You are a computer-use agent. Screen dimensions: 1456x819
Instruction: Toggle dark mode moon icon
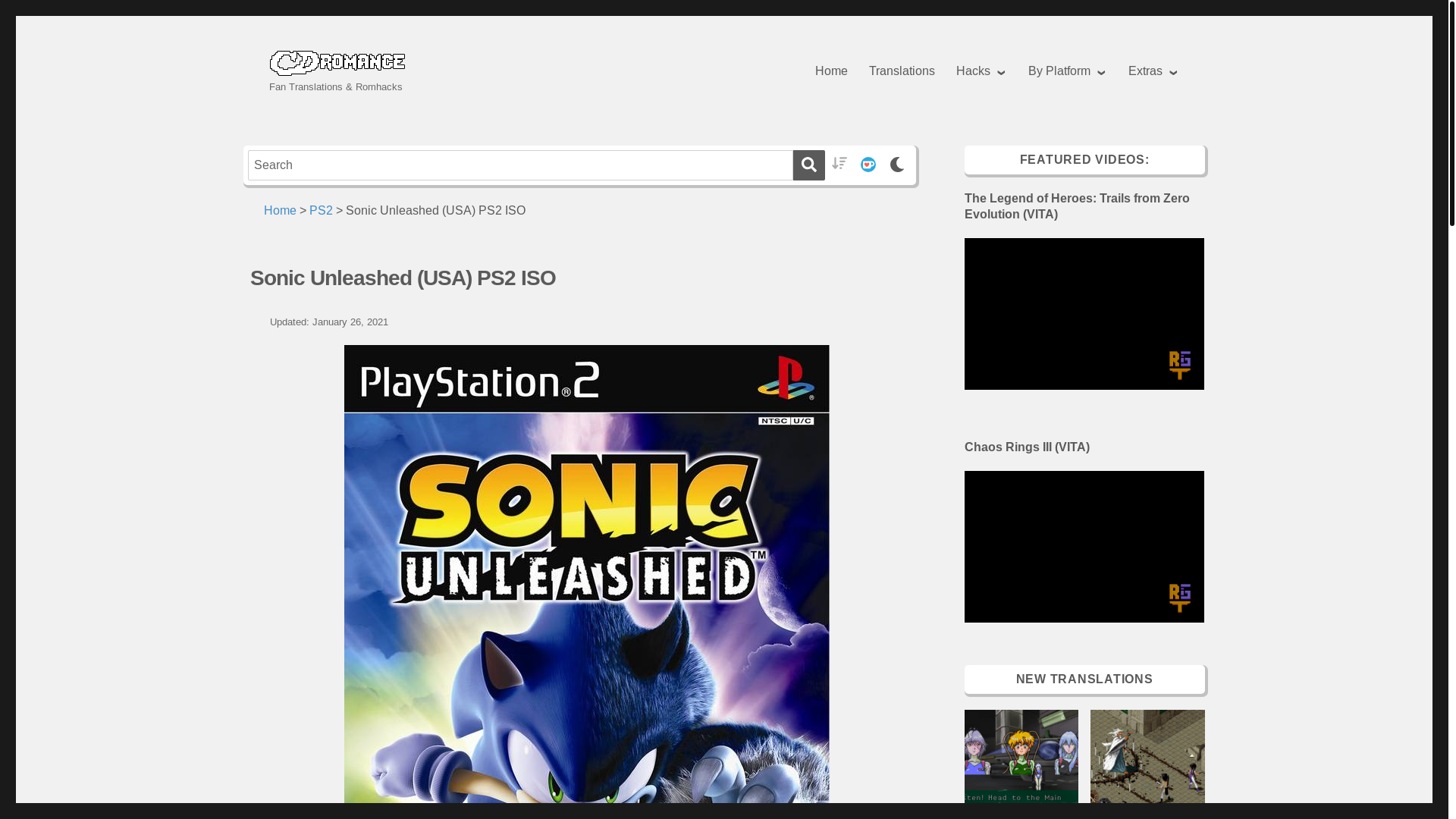[897, 165]
